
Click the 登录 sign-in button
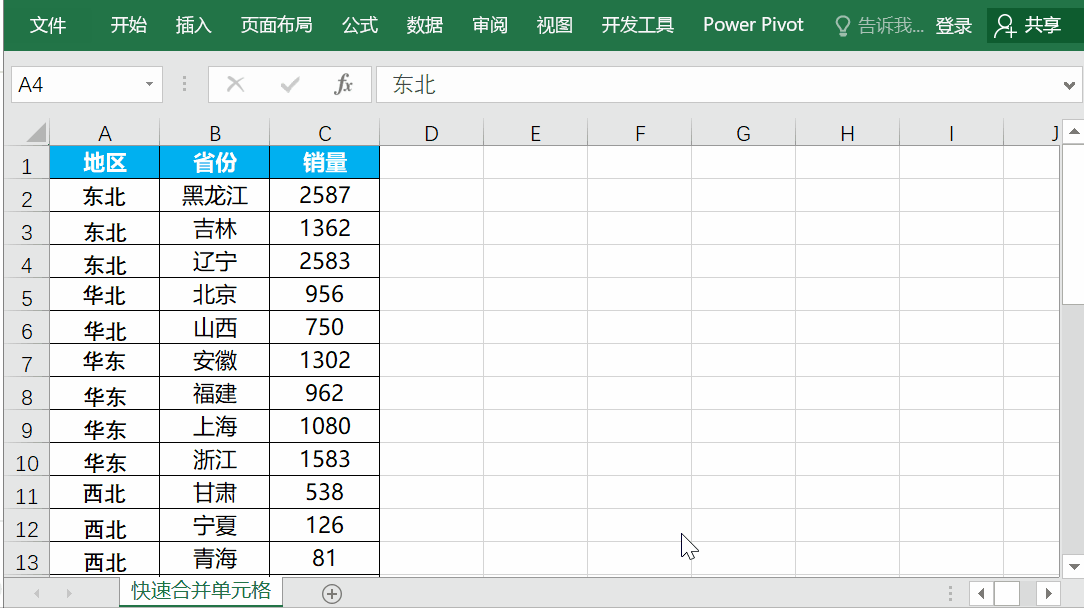pyautogui.click(x=953, y=26)
